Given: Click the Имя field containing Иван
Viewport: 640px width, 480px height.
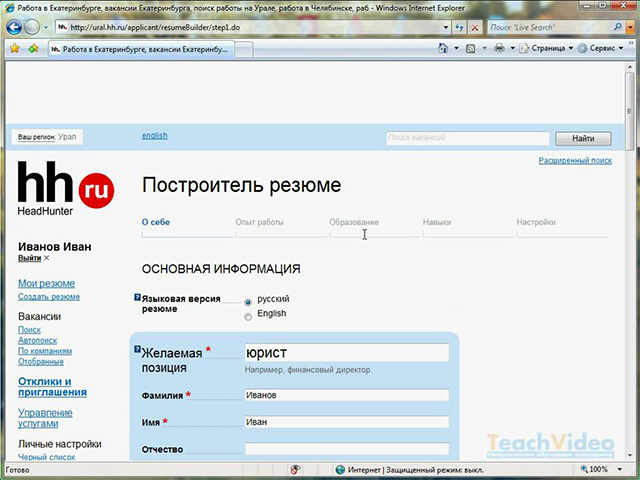Looking at the screenshot, I should 347,422.
